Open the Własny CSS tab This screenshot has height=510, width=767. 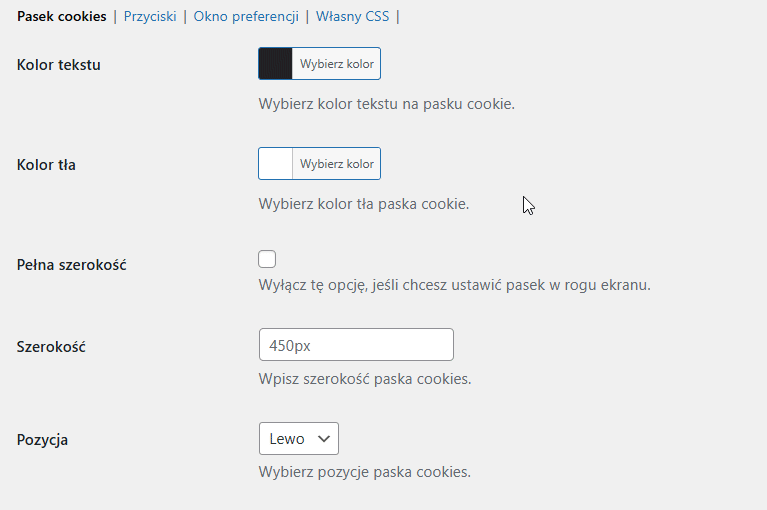click(352, 17)
